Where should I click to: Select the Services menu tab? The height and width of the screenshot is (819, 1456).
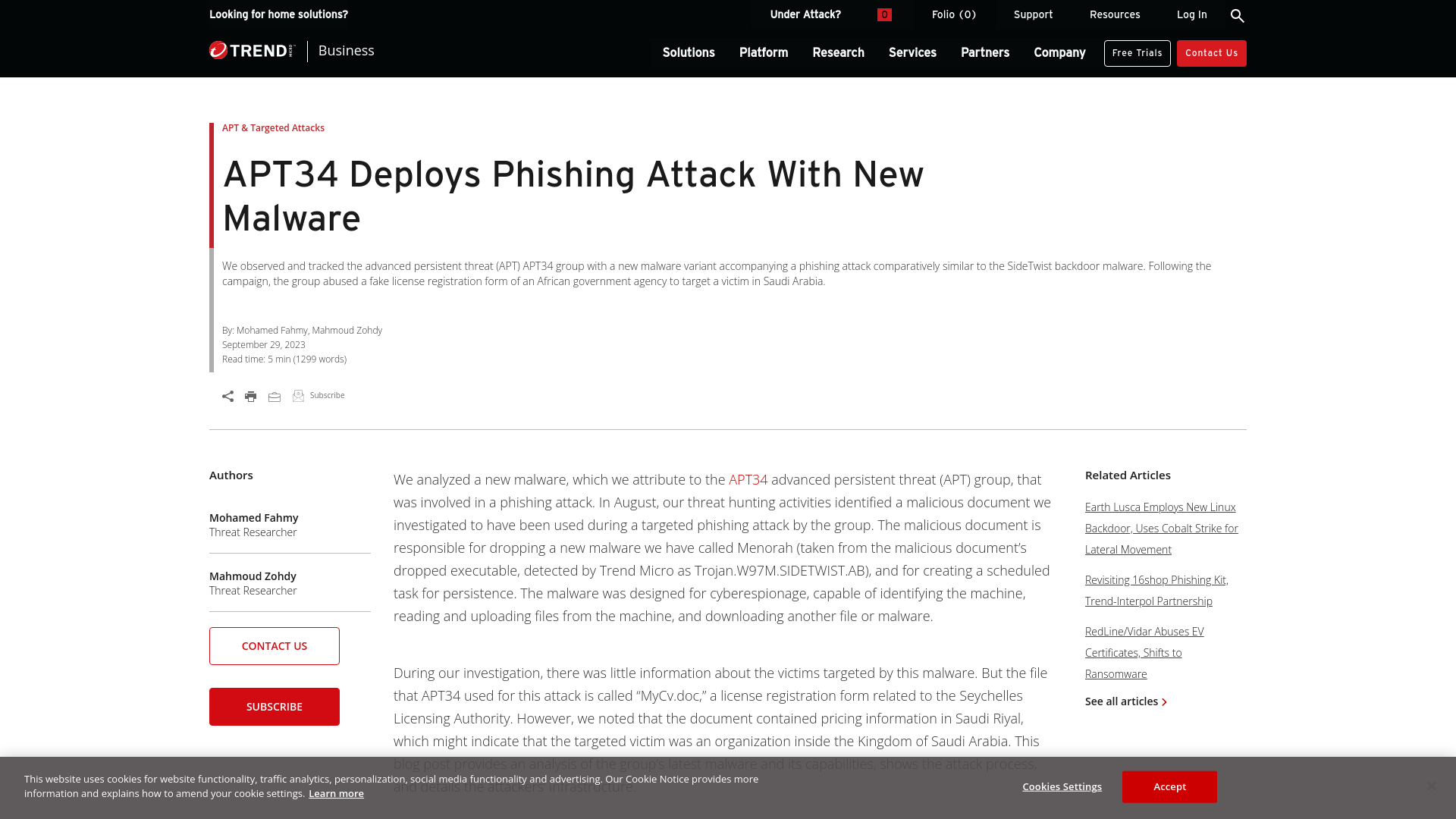912,52
